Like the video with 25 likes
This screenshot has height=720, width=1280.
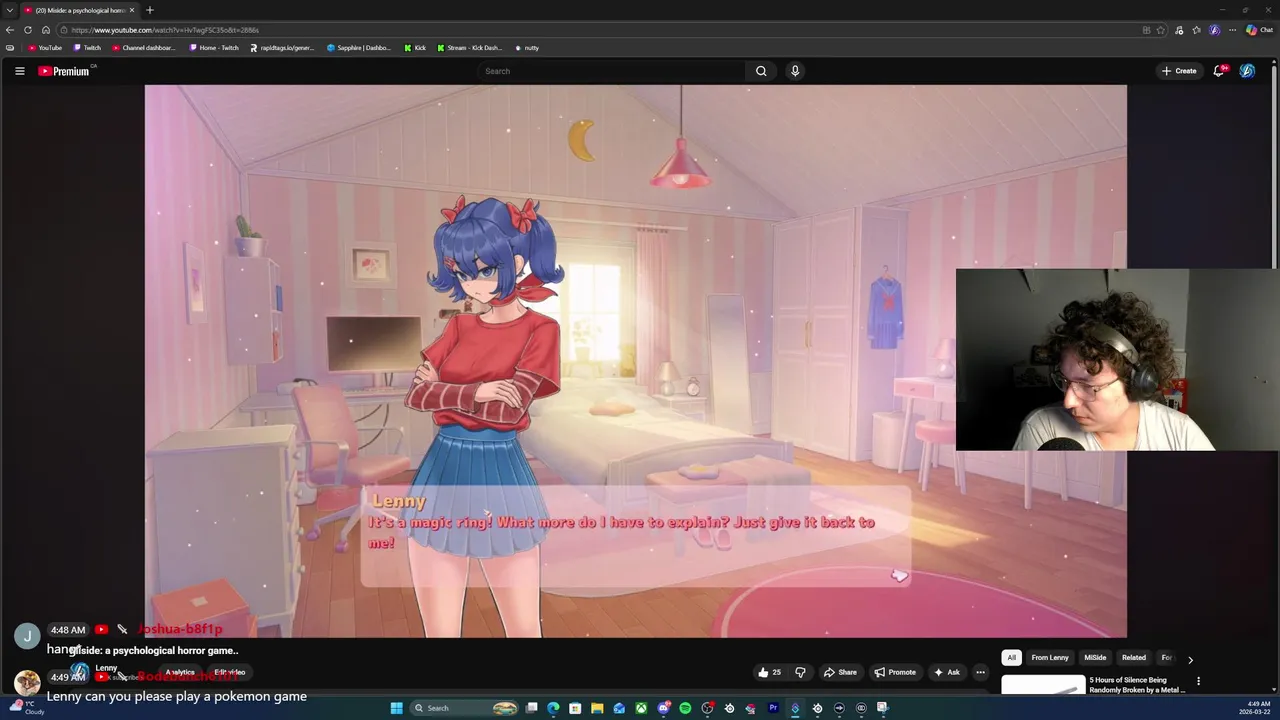[768, 672]
